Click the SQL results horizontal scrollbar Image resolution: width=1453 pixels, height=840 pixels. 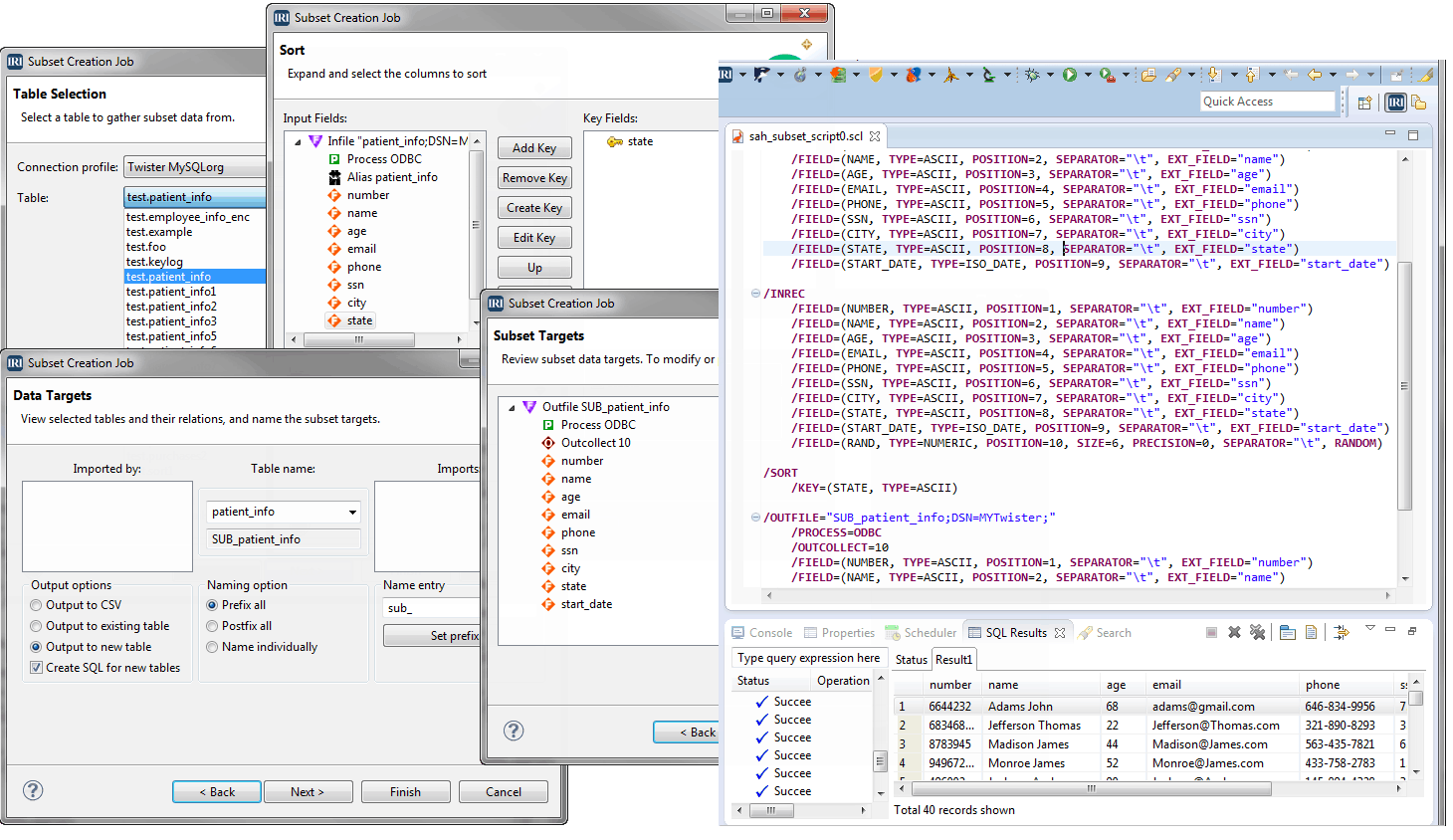(x=1090, y=788)
